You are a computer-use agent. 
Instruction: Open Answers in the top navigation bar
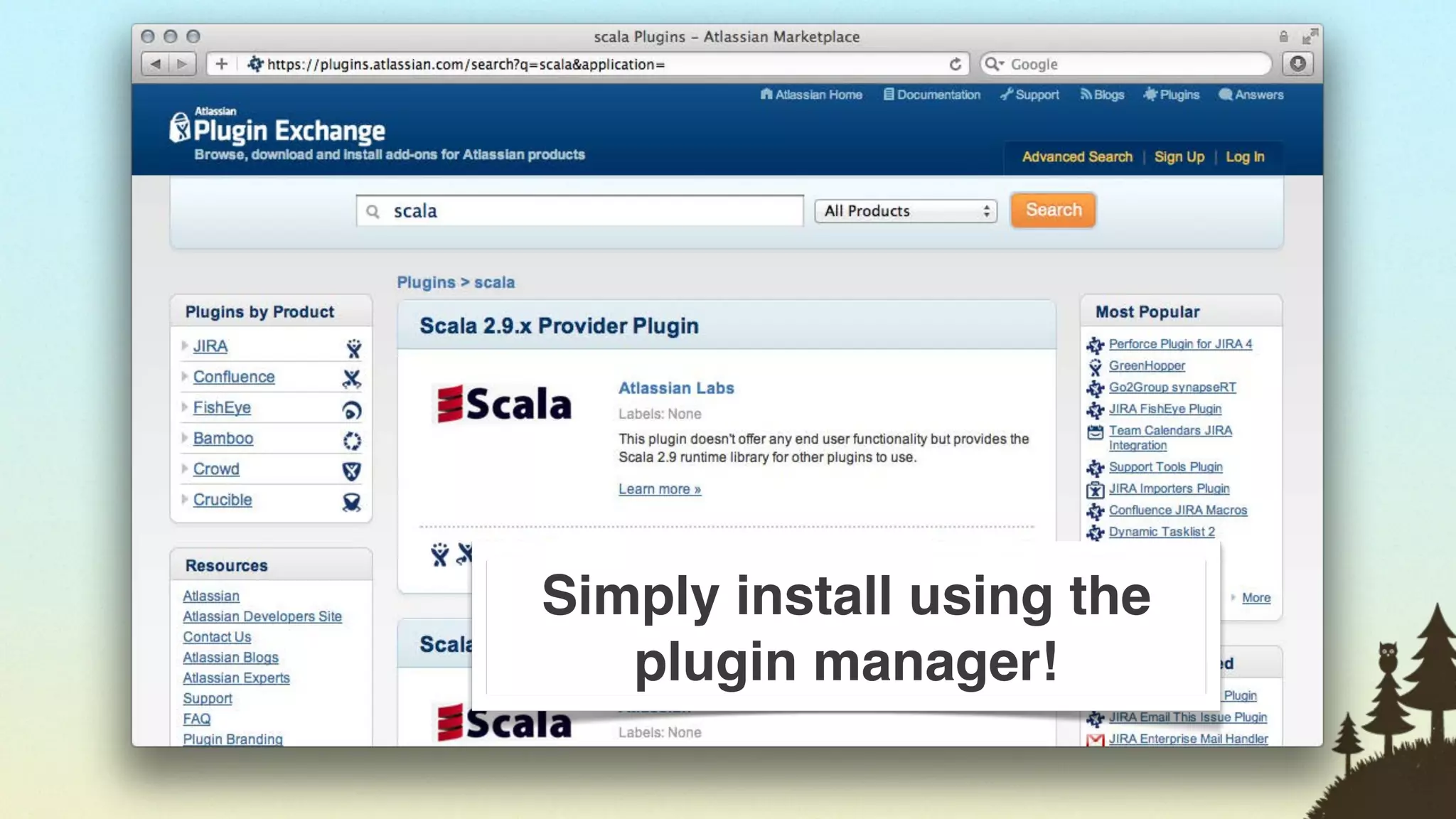point(1251,95)
